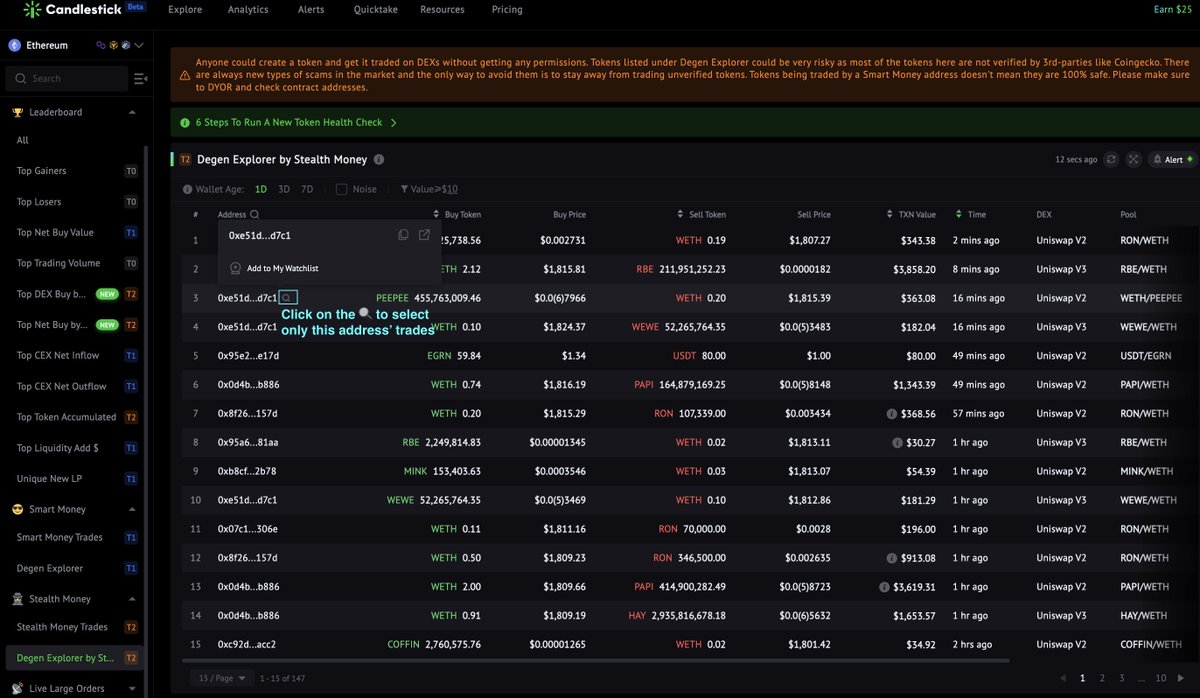Open the Quicktake menu

(x=374, y=10)
